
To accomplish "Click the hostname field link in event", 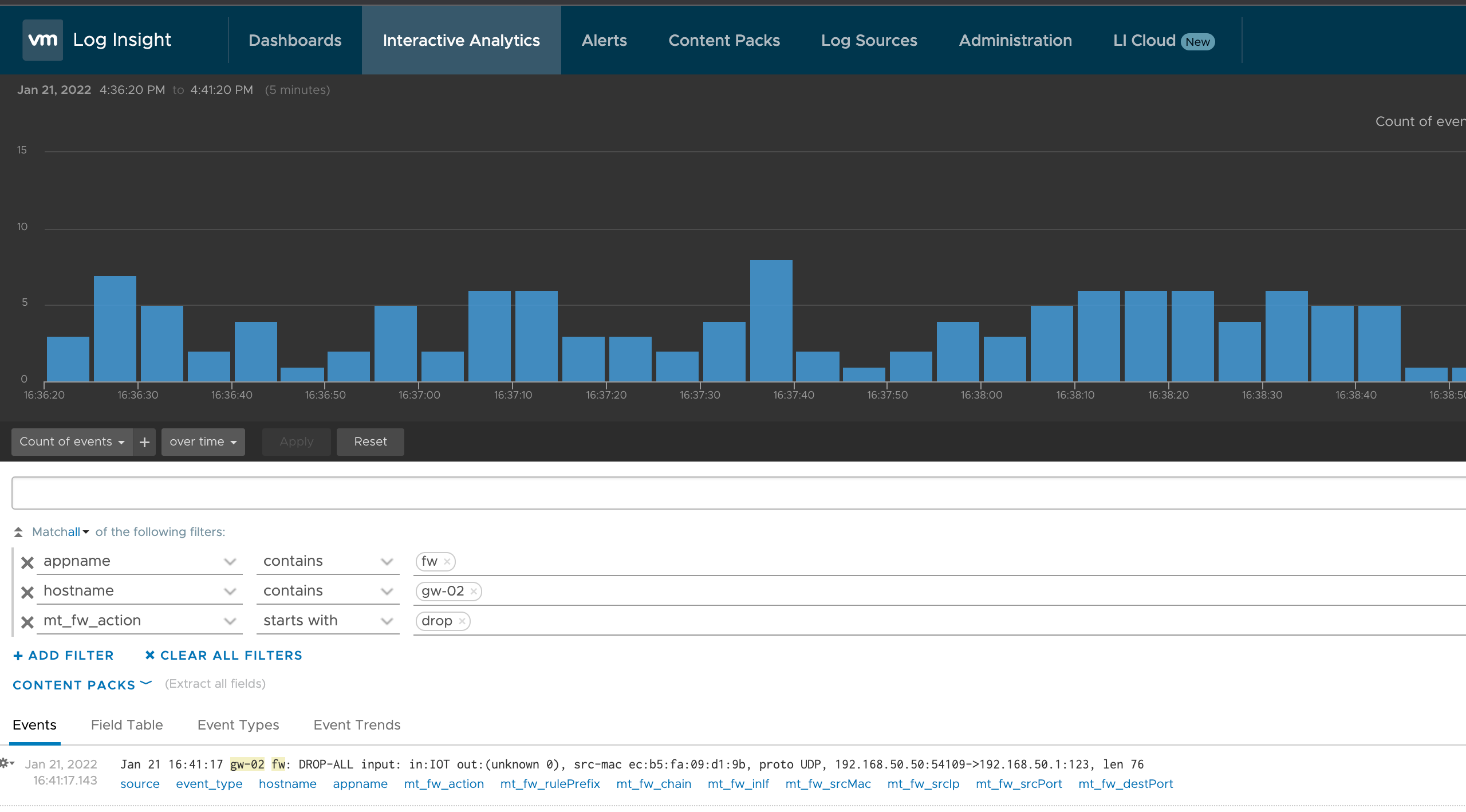I will (x=287, y=784).
